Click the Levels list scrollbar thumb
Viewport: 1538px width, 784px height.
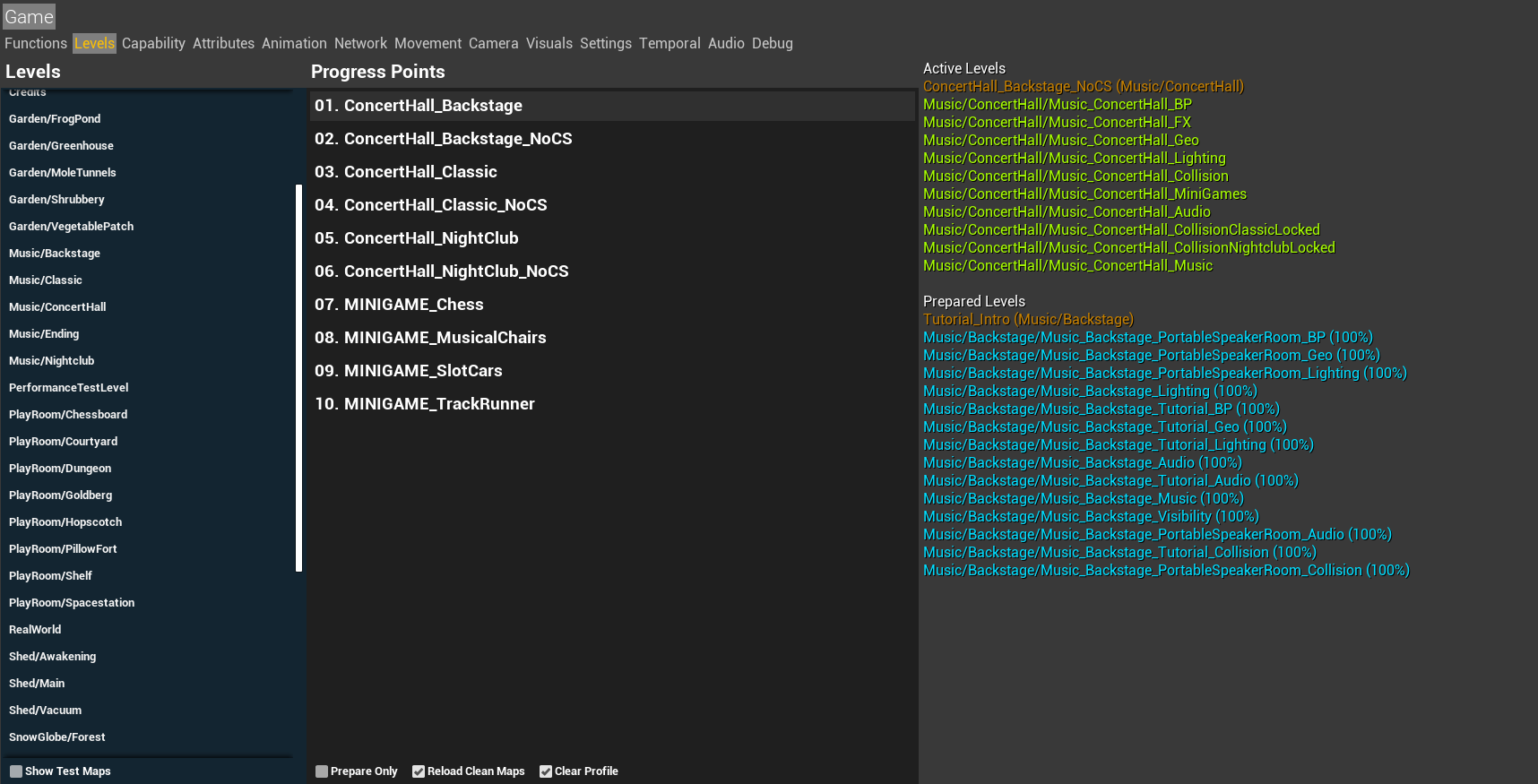[x=299, y=378]
